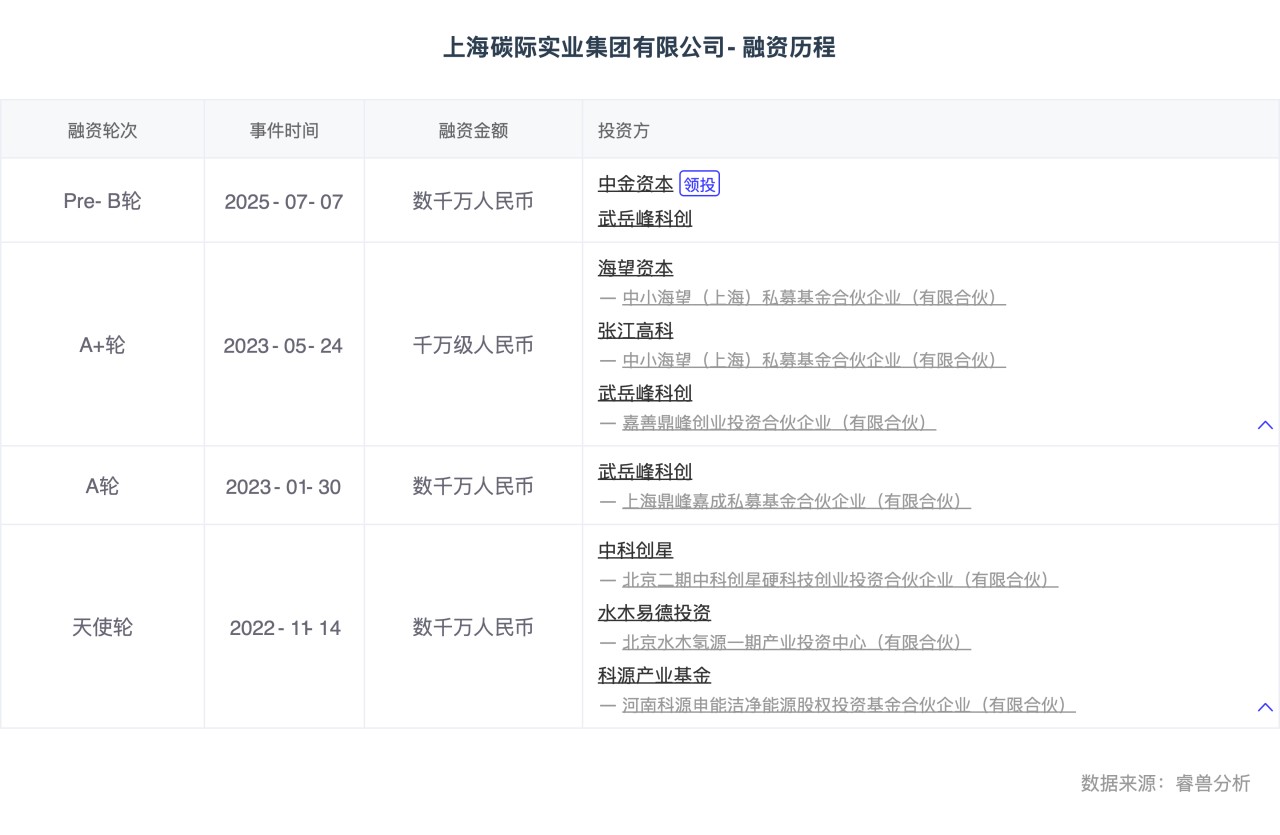Screen dimensions: 1280x835
Task: Click the 数据来源：睿兽分析 footer text
Action: (x=1165, y=783)
